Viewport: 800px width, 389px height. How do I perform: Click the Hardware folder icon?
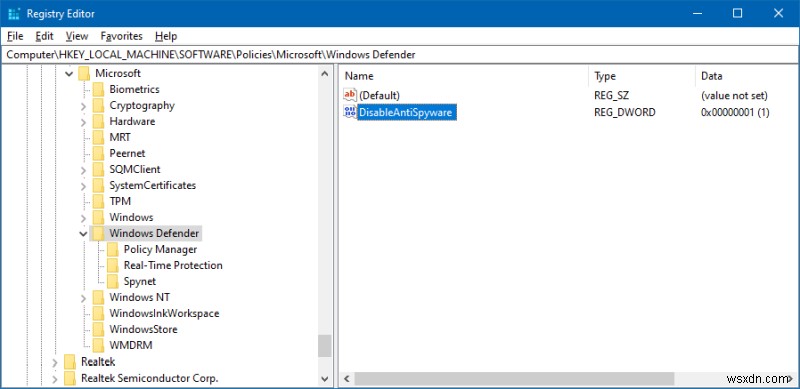[98, 121]
